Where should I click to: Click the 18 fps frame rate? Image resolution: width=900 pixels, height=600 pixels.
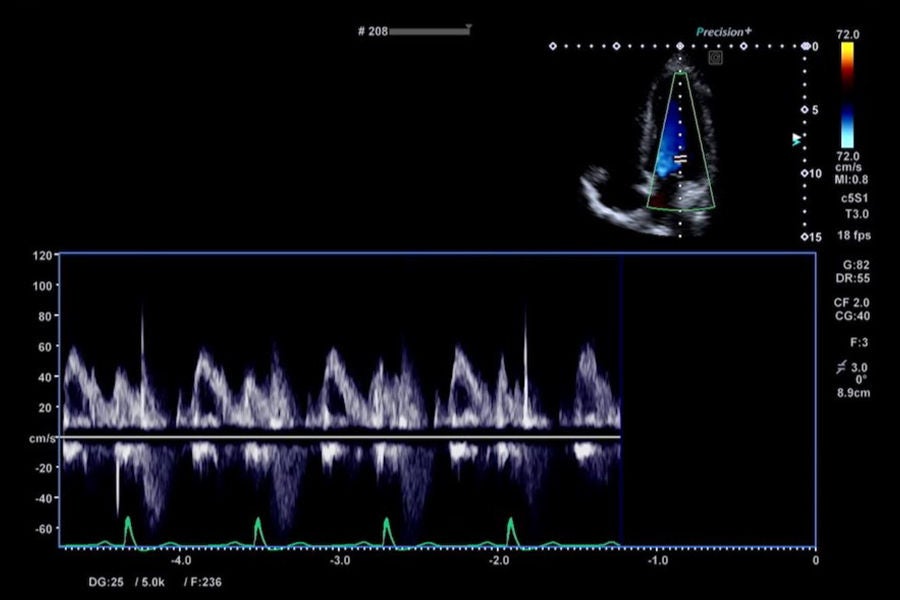(x=854, y=235)
